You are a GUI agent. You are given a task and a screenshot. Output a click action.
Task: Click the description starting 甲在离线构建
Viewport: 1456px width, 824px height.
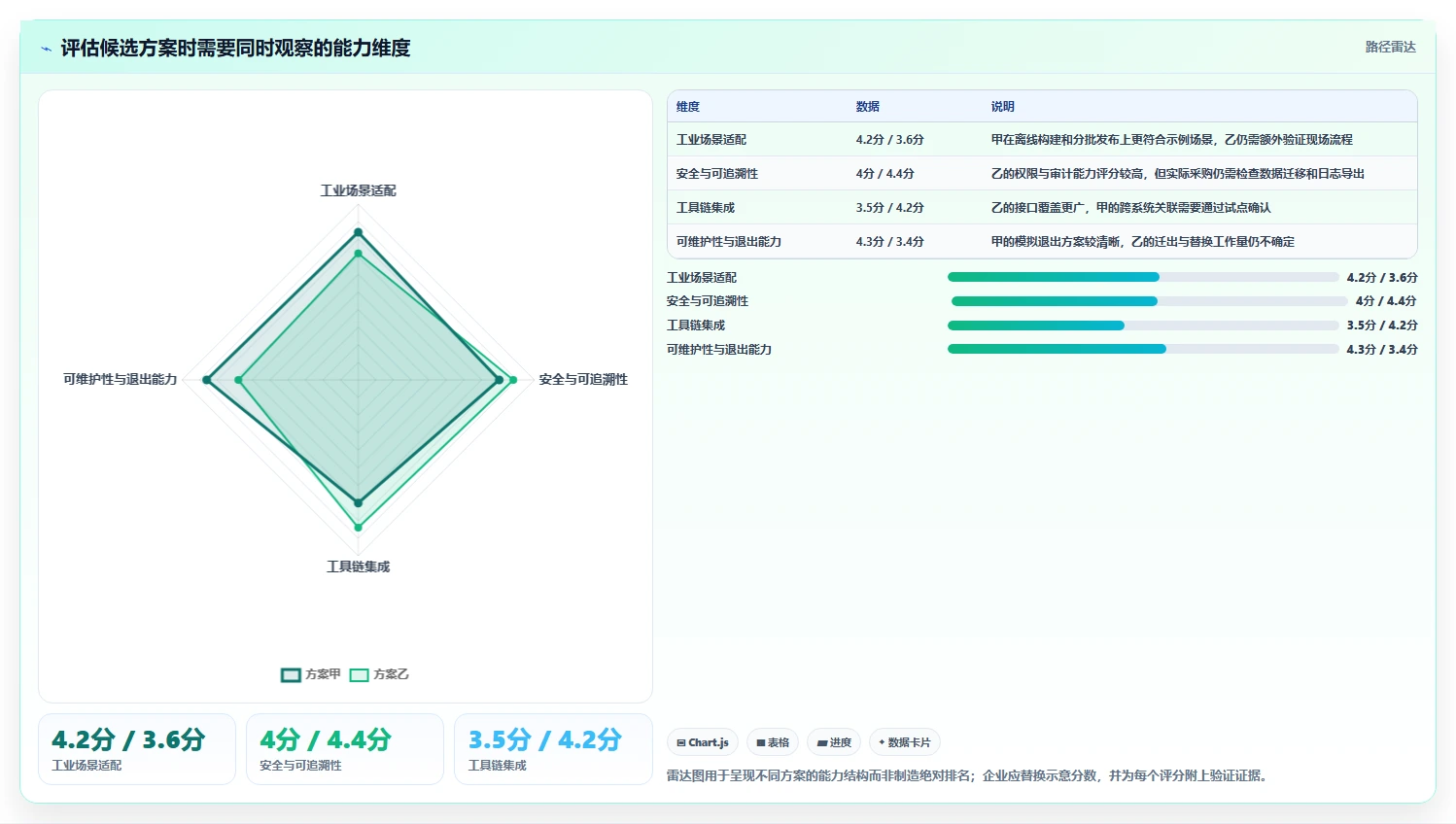[1172, 140]
